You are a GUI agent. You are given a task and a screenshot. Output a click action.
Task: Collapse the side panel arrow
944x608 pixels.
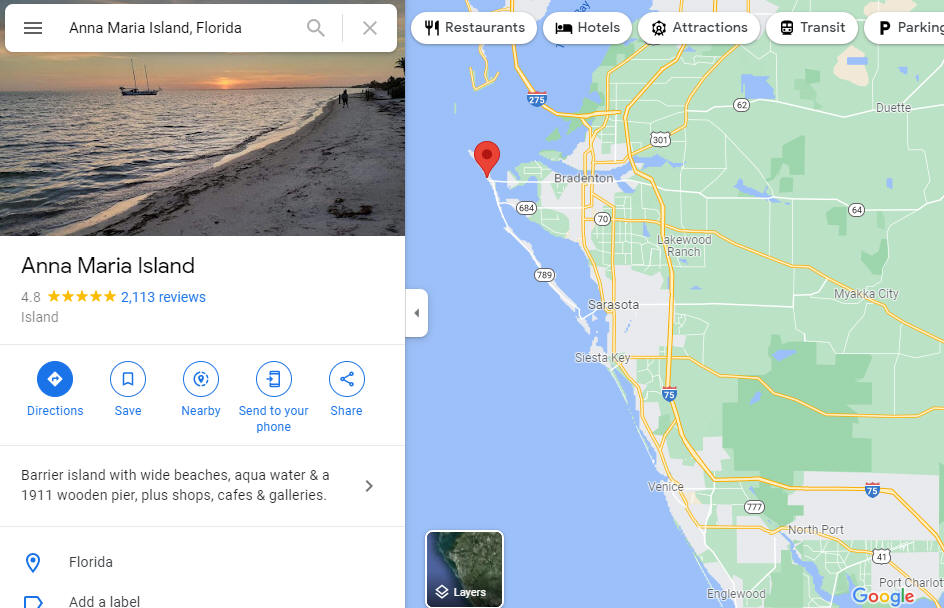(x=417, y=313)
